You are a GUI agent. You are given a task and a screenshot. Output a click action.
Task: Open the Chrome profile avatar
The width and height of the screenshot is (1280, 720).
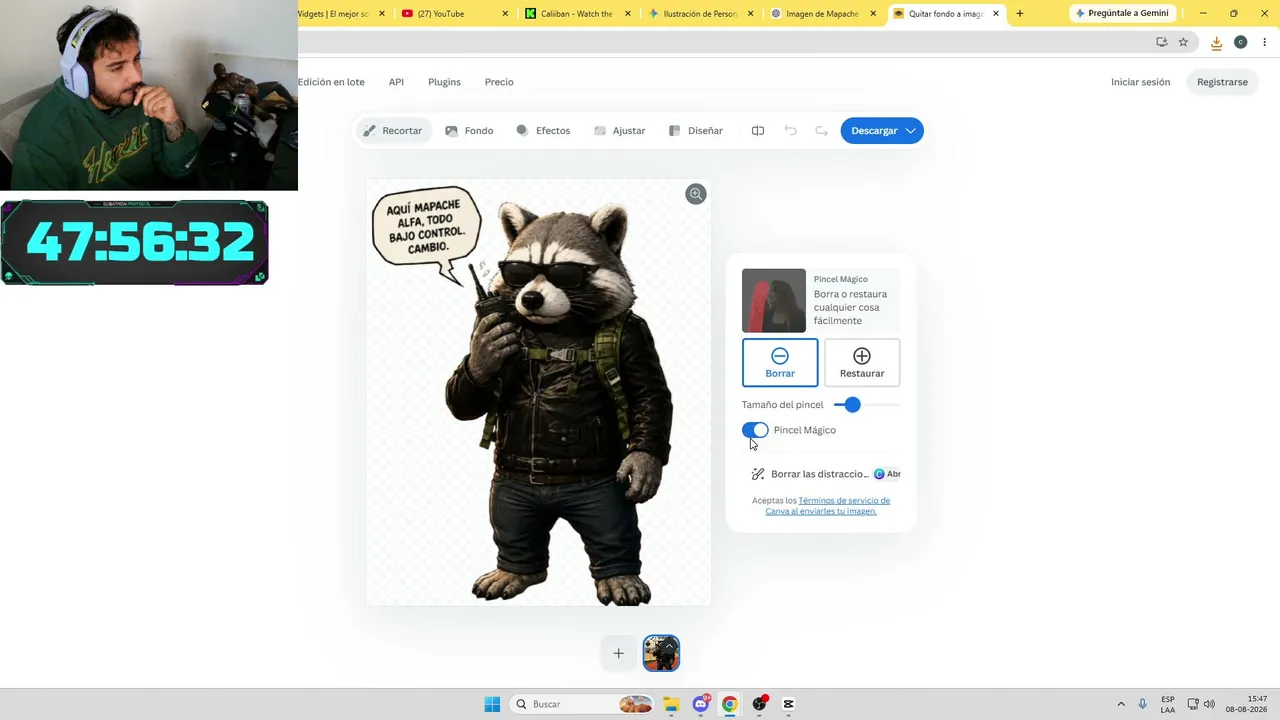coord(1240,42)
